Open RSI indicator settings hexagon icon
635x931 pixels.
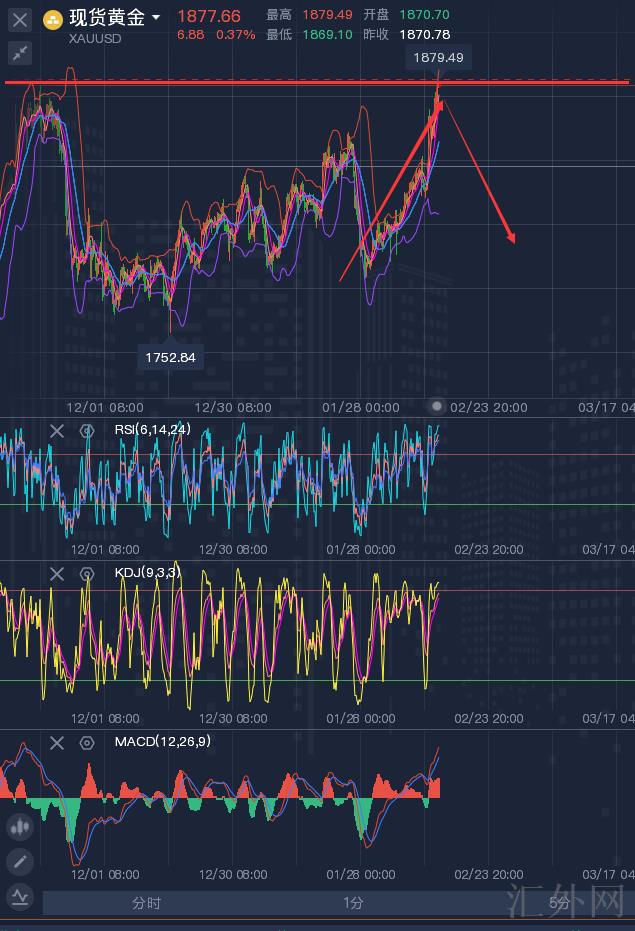(x=87, y=430)
